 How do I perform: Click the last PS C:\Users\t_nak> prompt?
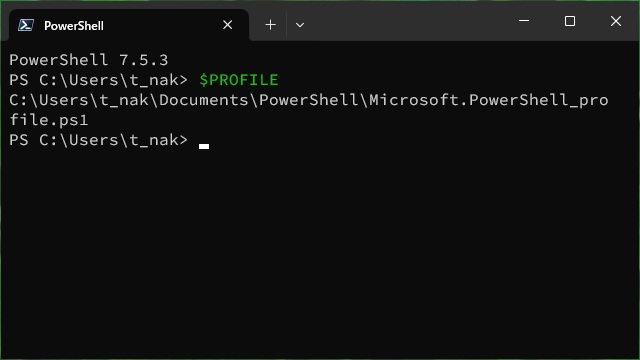[98, 140]
